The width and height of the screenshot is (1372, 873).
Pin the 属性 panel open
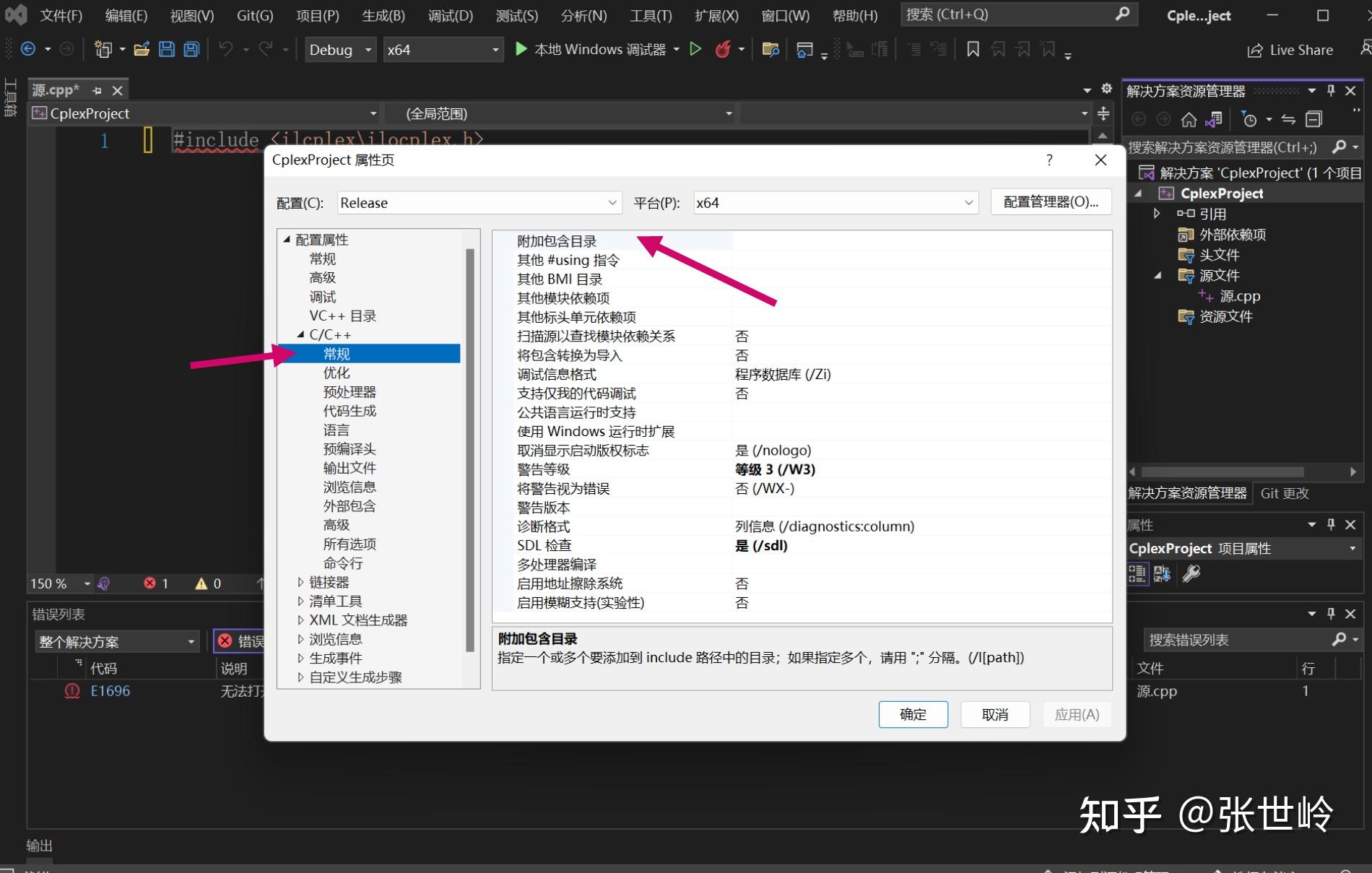point(1331,524)
